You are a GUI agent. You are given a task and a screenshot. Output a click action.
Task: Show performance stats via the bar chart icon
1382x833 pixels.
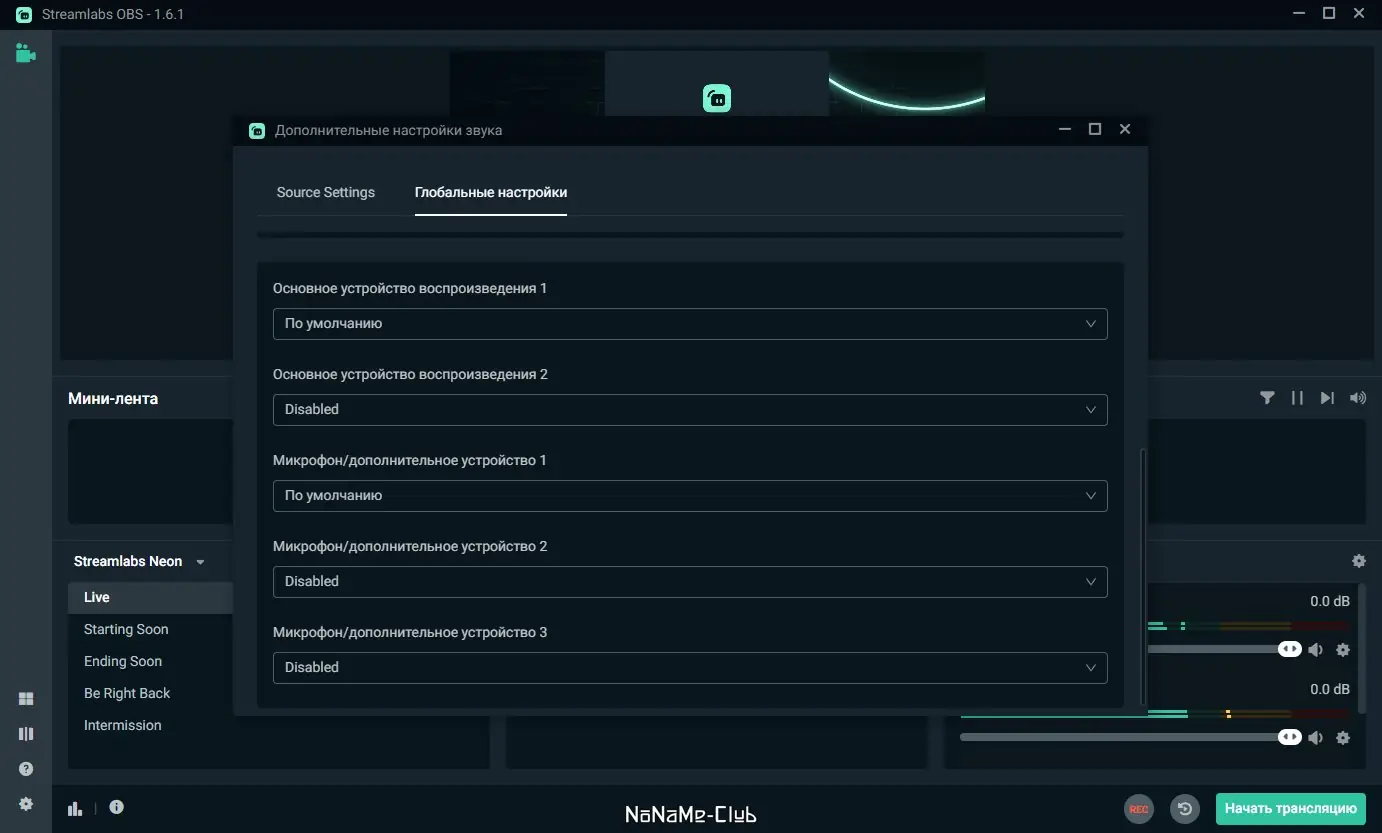[74, 808]
